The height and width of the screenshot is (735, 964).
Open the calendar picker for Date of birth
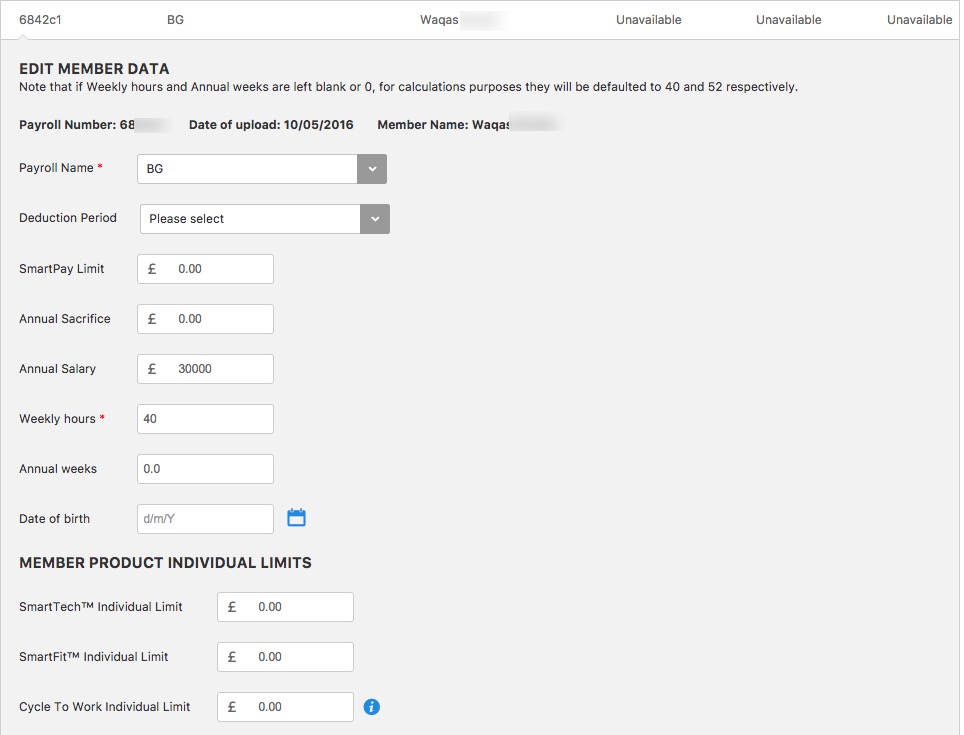click(x=296, y=518)
